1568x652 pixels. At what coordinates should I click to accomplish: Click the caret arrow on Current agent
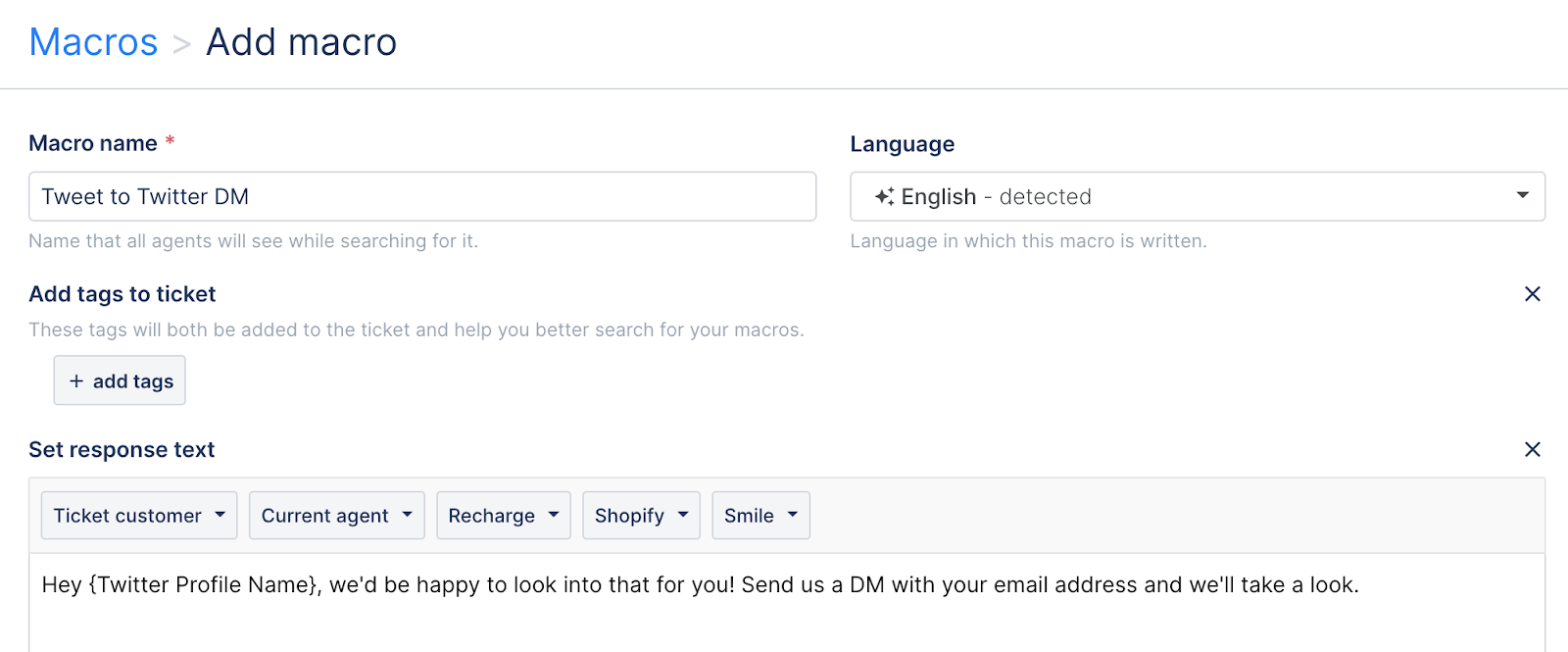pos(407,515)
